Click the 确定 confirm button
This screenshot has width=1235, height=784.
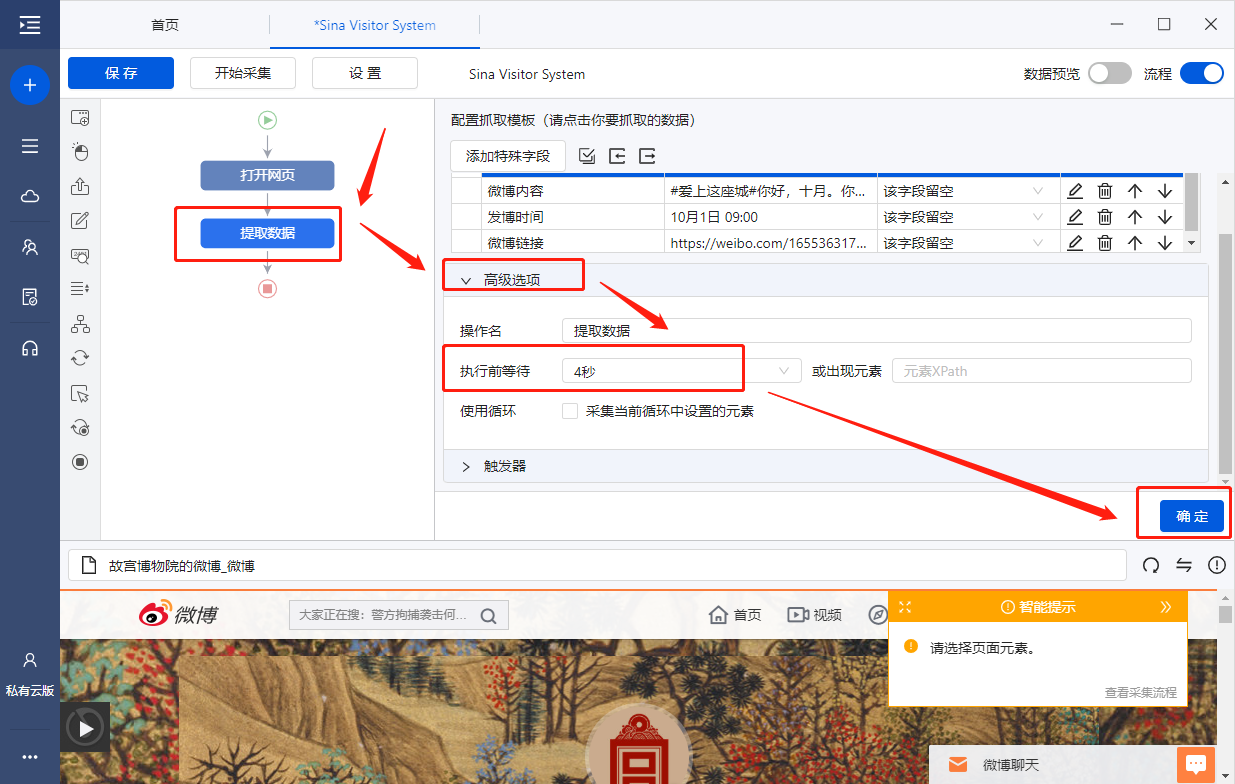pos(1192,516)
